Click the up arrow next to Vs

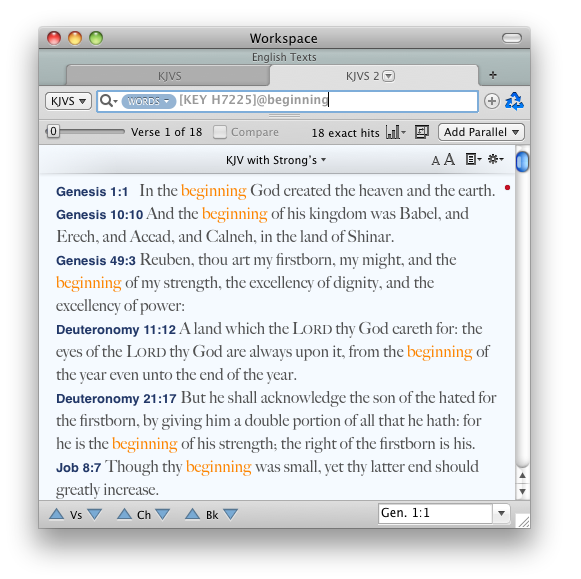tap(57, 514)
